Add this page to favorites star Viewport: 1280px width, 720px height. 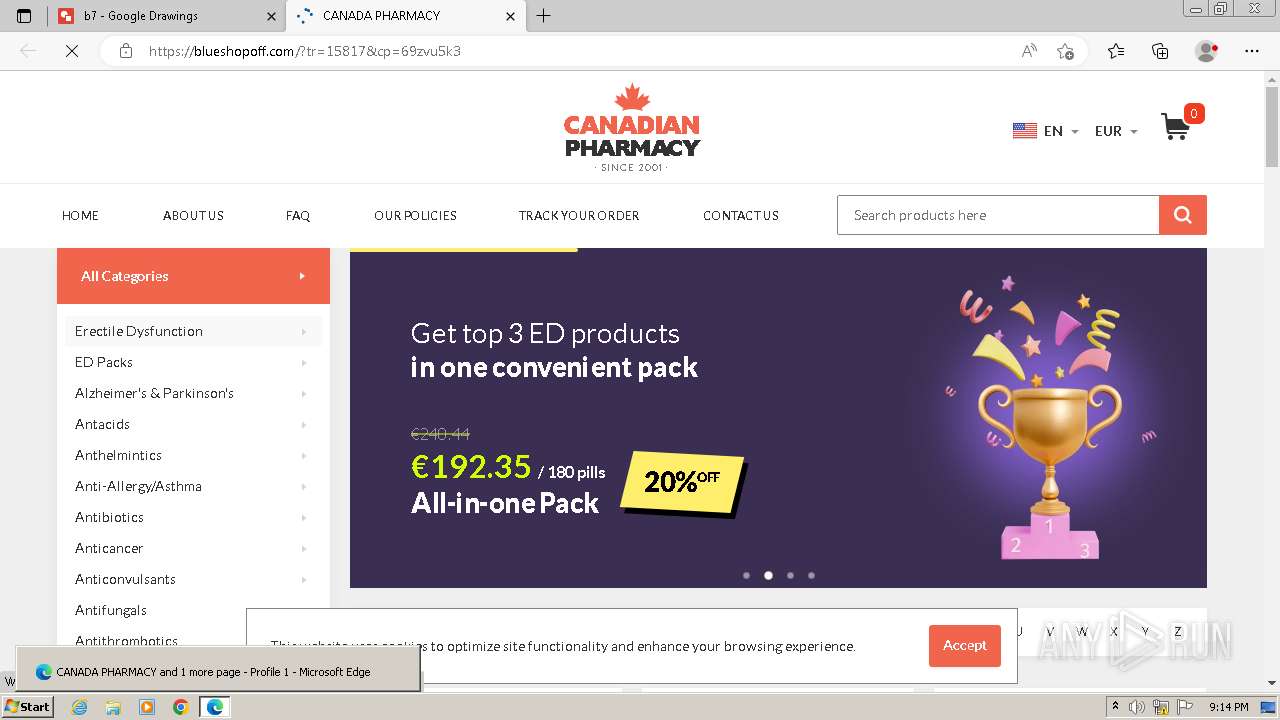point(1065,51)
